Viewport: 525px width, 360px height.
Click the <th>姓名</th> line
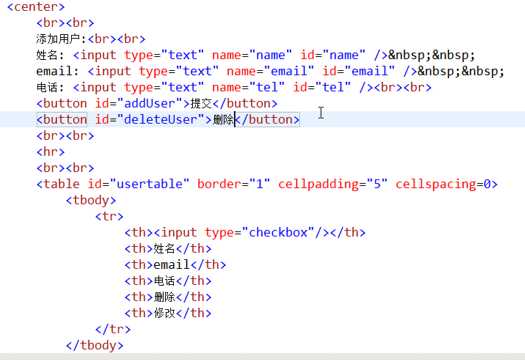point(168,248)
